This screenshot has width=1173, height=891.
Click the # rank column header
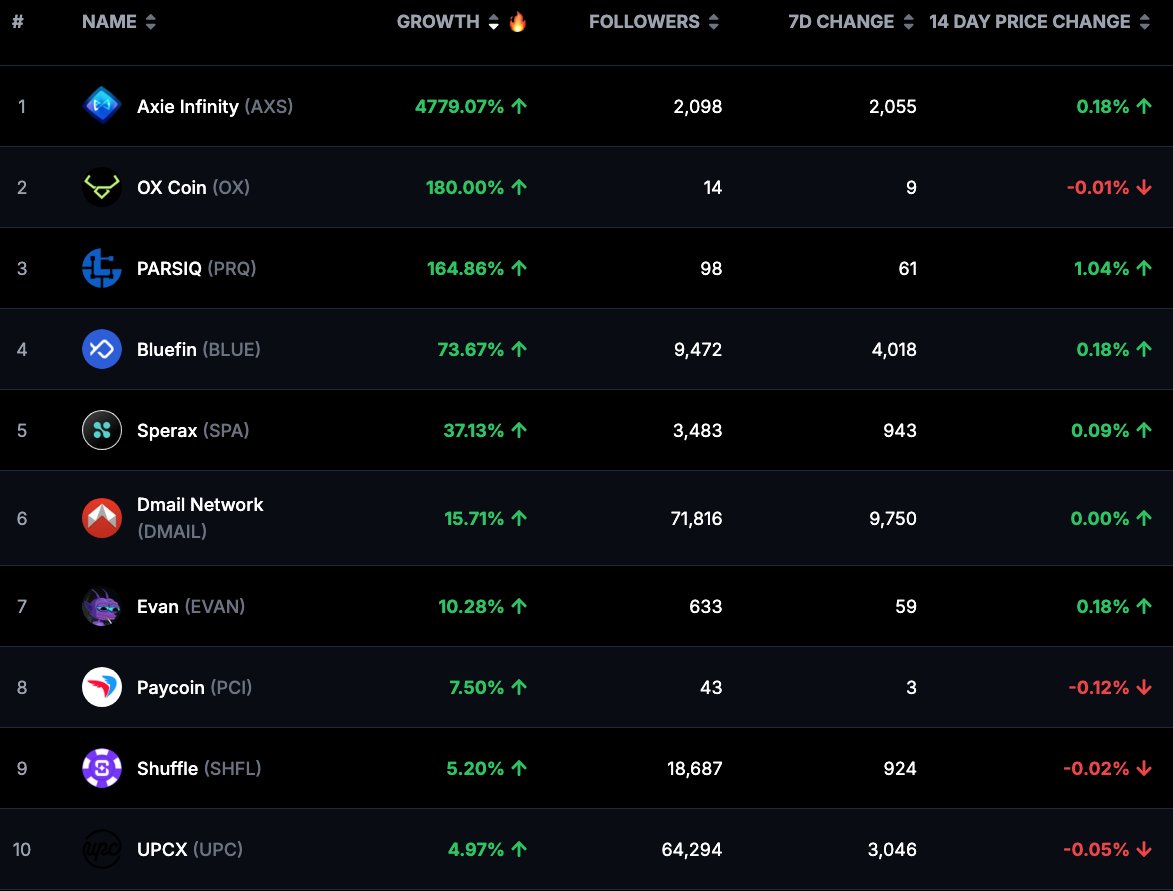(18, 22)
